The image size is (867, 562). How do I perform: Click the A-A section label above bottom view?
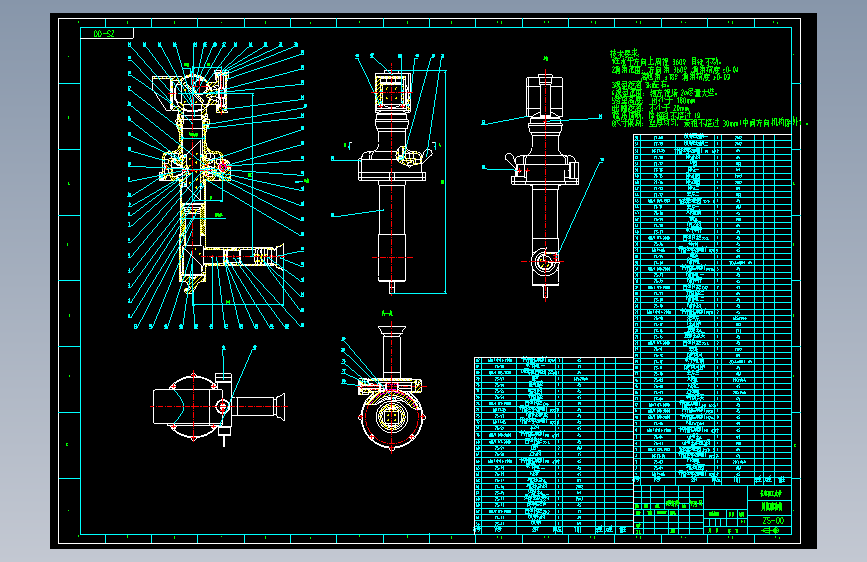(388, 314)
